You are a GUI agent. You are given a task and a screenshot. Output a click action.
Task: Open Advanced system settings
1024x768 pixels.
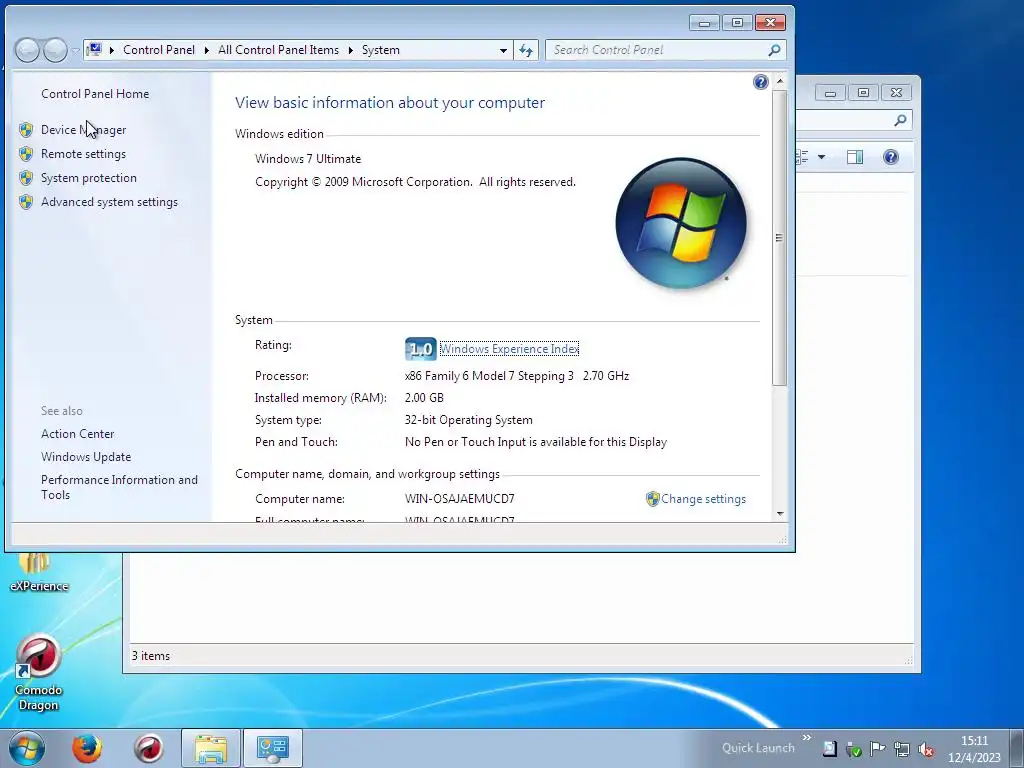click(109, 202)
